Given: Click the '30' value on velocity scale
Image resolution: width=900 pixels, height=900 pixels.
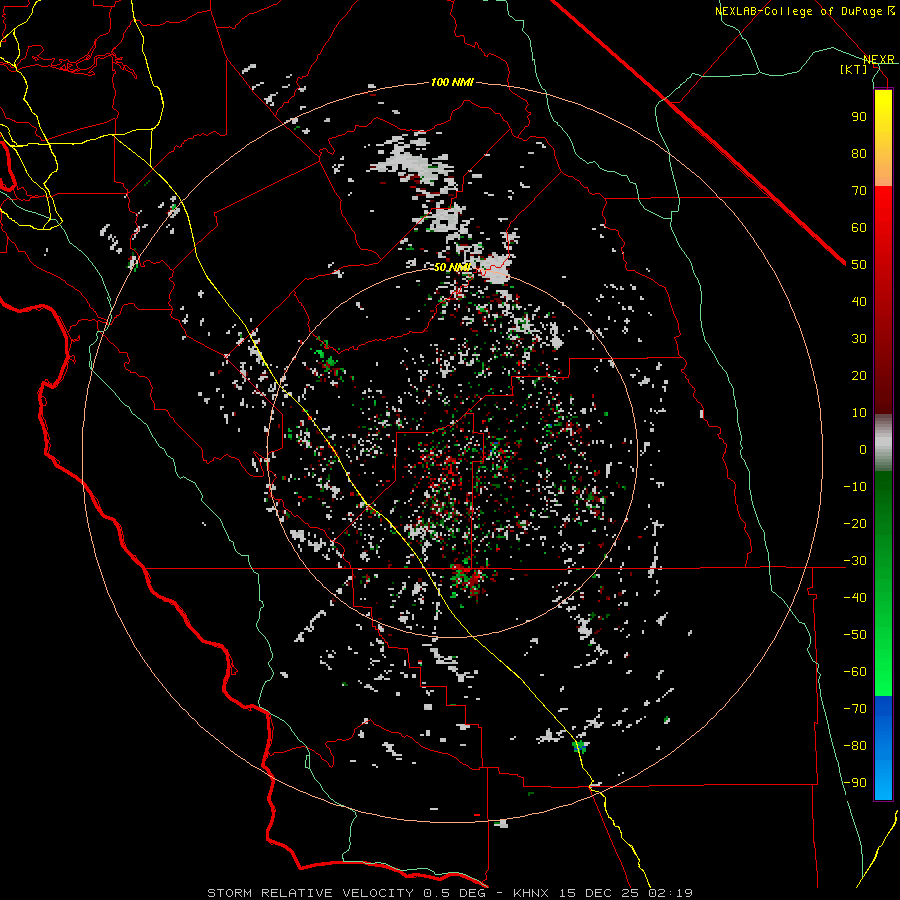Looking at the screenshot, I should click(x=859, y=339).
